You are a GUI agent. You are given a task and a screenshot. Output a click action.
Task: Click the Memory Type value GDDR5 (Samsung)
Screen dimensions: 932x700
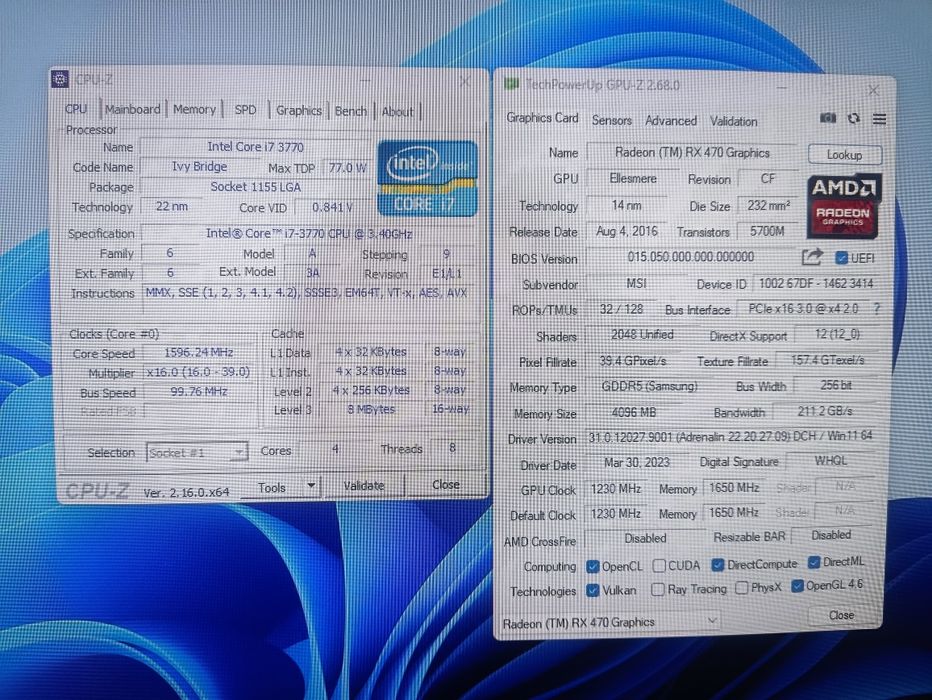point(649,386)
